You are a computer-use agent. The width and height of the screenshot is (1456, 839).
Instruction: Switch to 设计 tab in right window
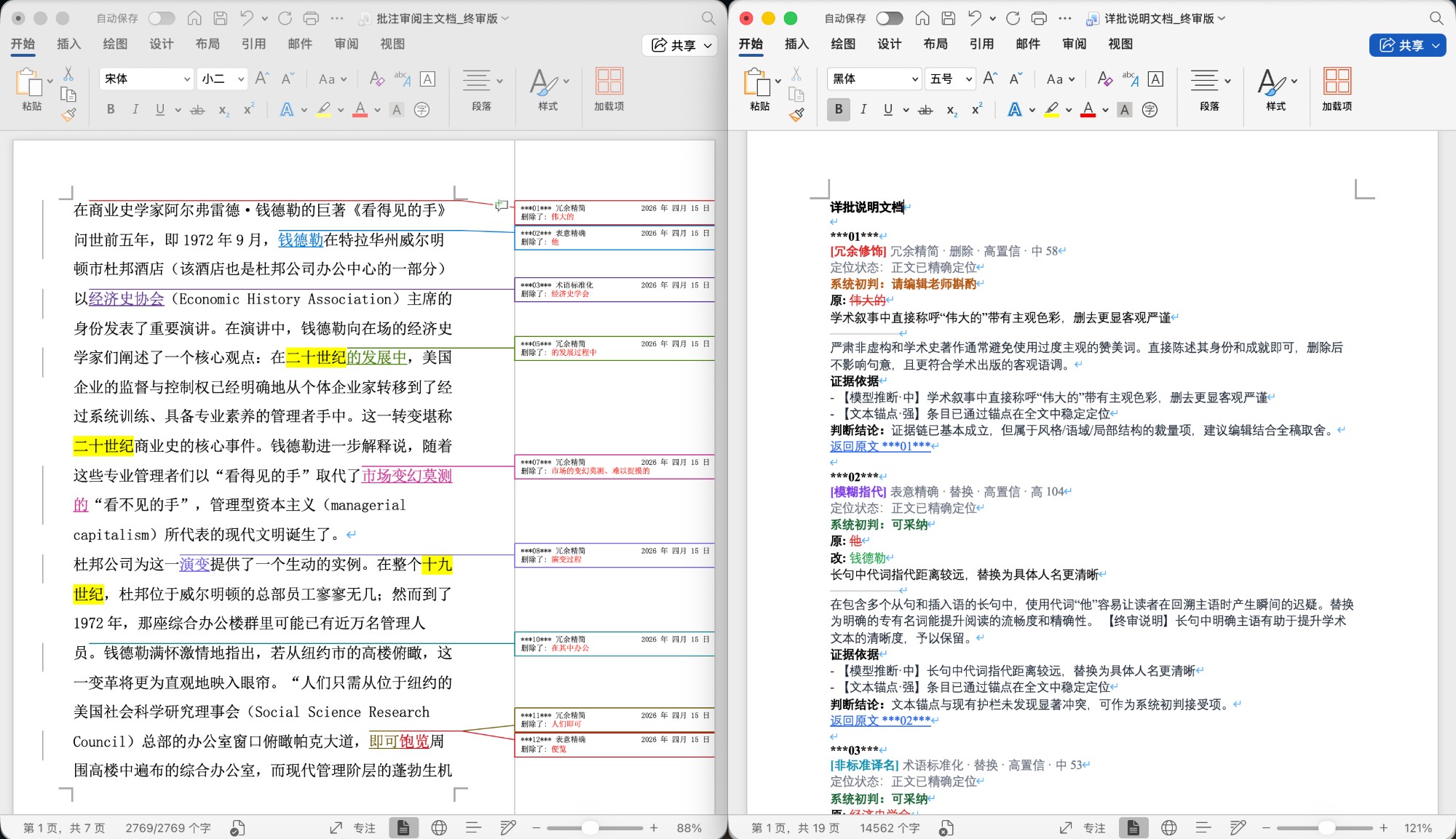pyautogui.click(x=889, y=44)
